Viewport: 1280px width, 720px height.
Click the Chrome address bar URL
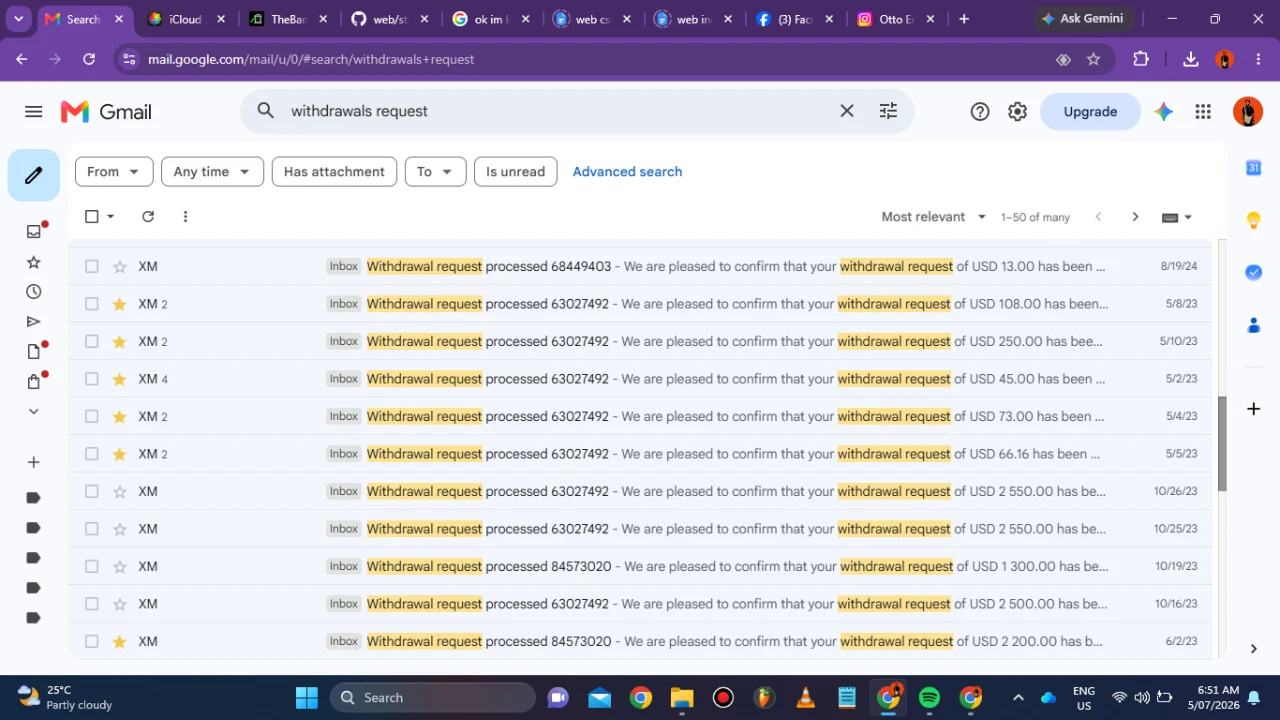point(311,59)
